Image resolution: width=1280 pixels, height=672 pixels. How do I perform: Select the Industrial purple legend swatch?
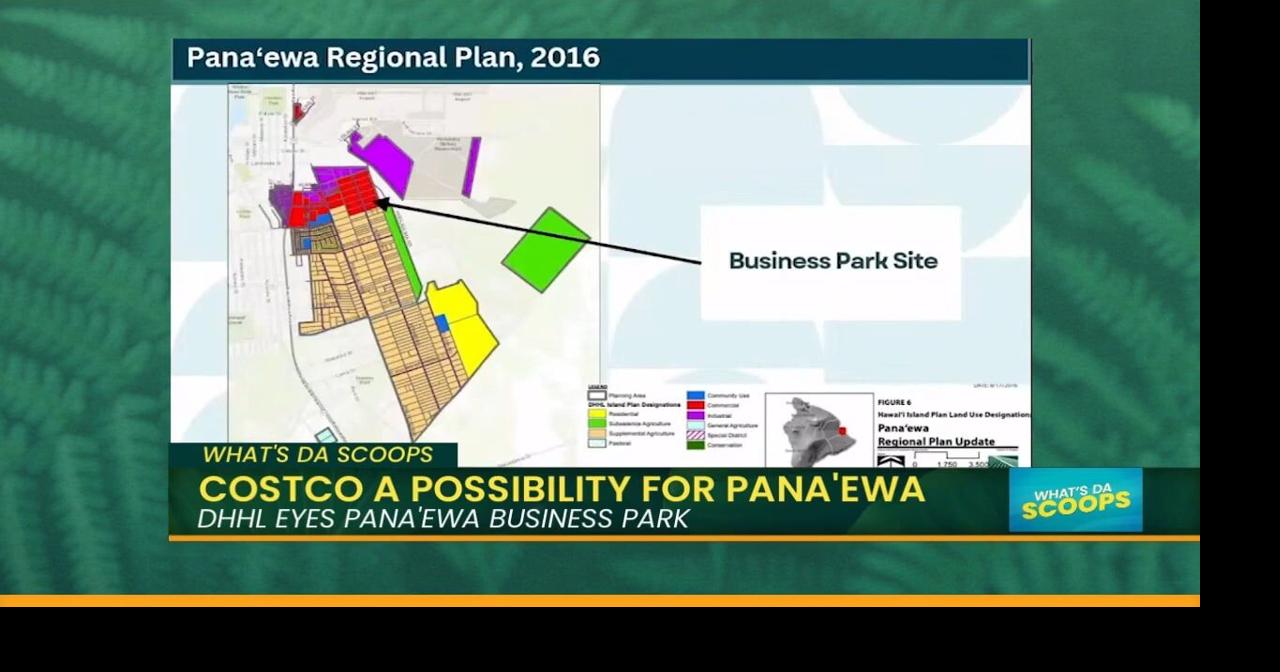pyautogui.click(x=695, y=415)
